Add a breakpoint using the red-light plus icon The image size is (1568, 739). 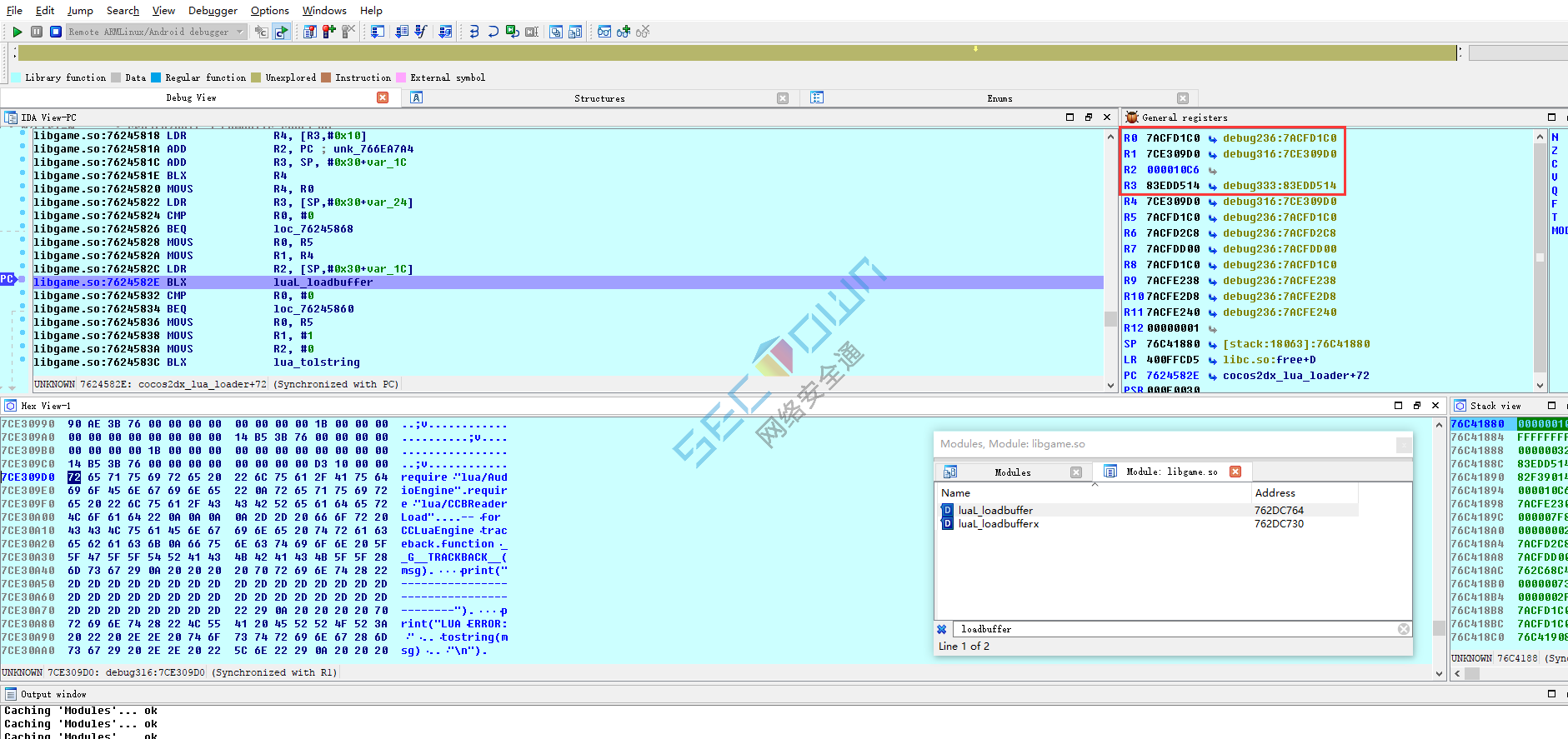coord(328,32)
